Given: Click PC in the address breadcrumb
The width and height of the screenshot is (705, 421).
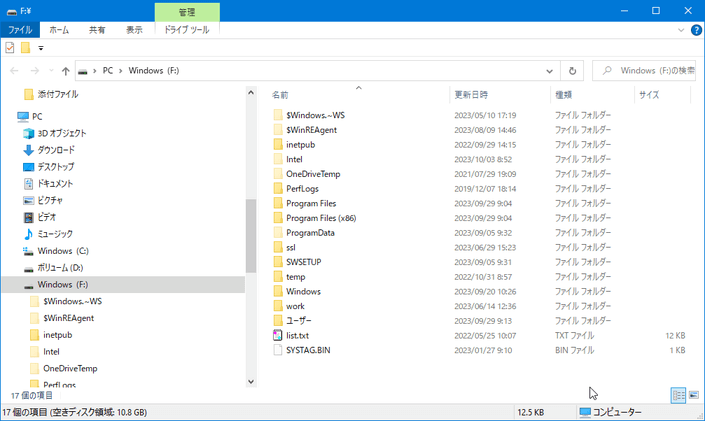Looking at the screenshot, I should tap(108, 71).
